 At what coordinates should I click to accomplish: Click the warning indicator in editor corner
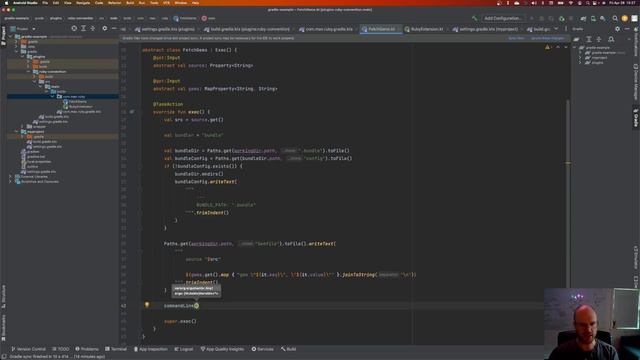coord(547,47)
